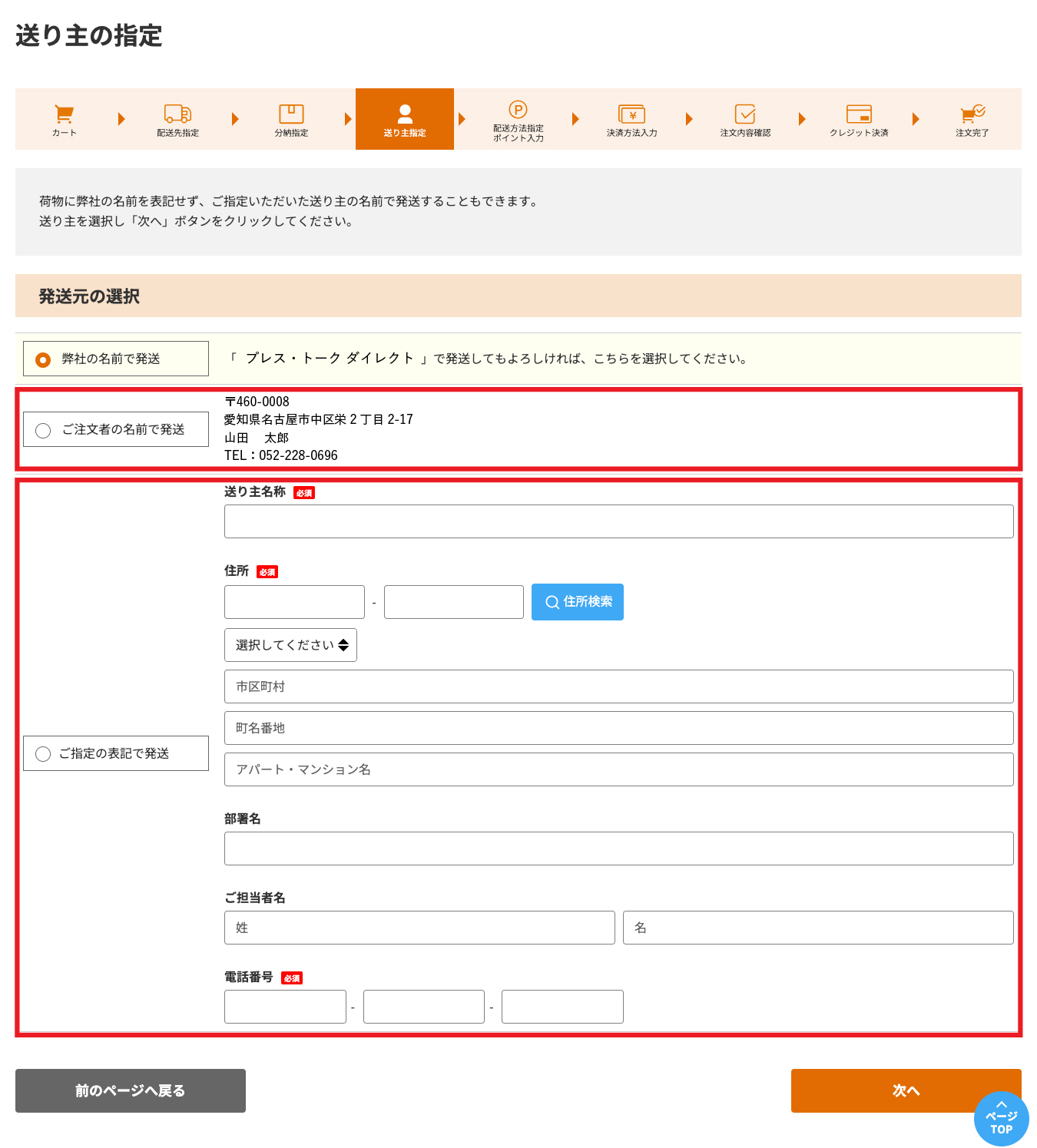Click the 送り主指定 active step label
Viewport: 1037px width, 1148px height.
pyautogui.click(x=405, y=133)
